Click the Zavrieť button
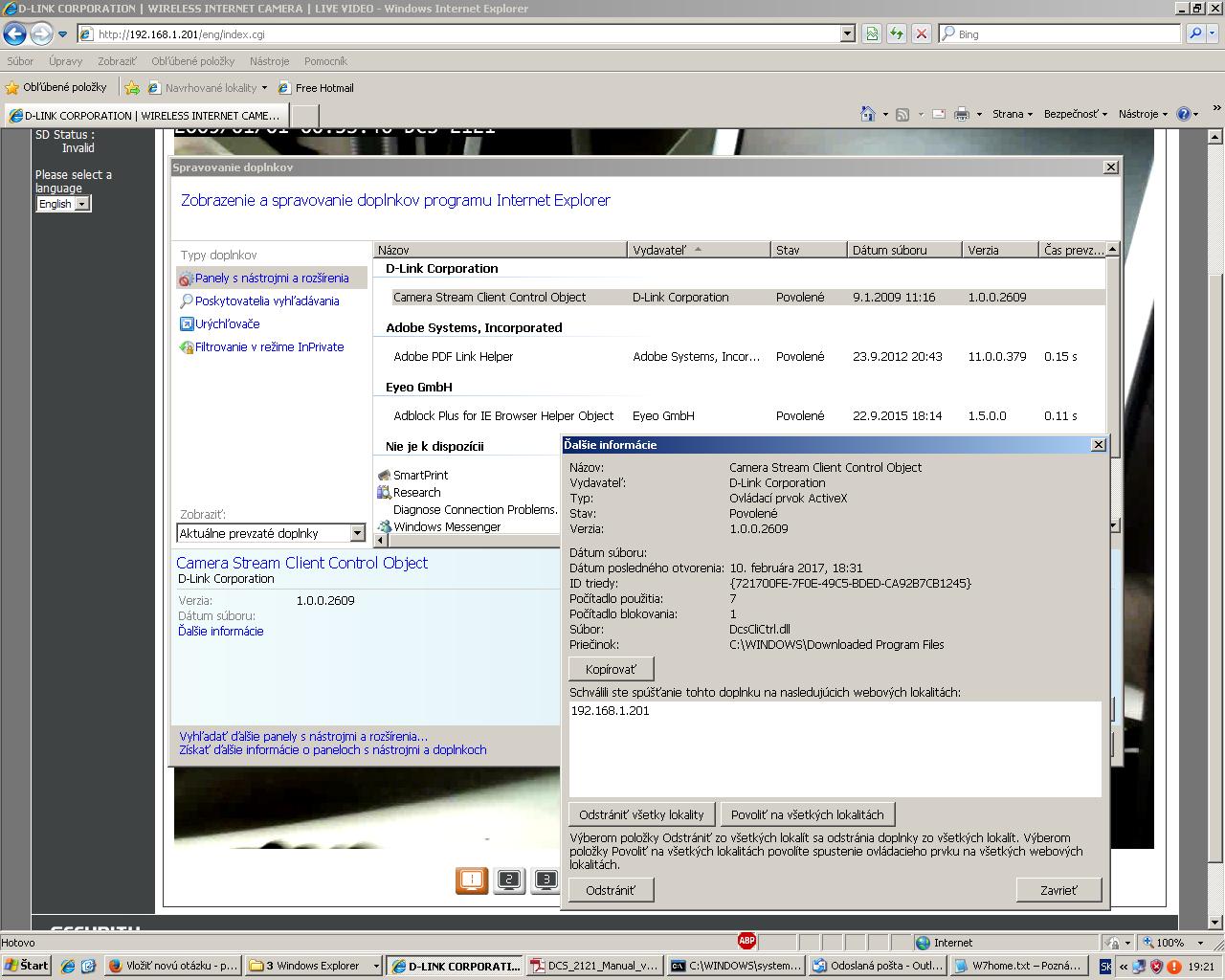 pos(1058,890)
